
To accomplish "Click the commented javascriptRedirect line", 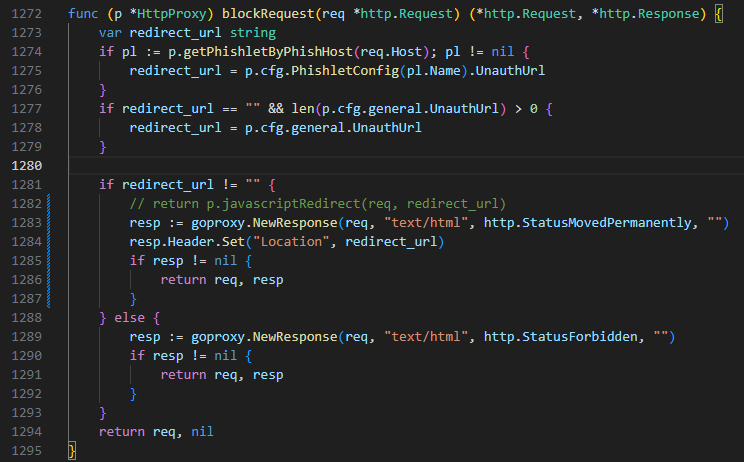I will tap(318, 203).
